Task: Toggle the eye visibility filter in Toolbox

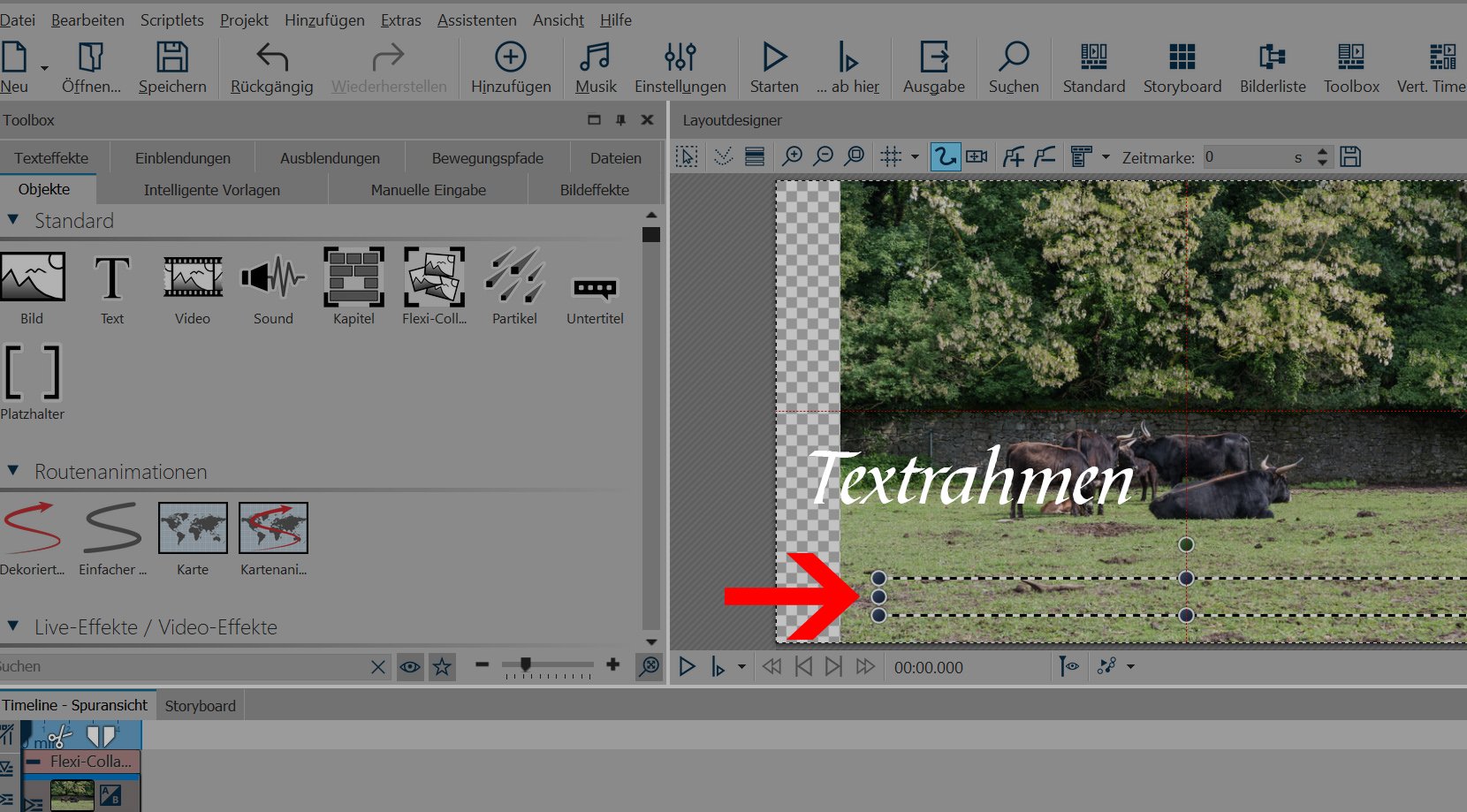Action: tap(410, 667)
